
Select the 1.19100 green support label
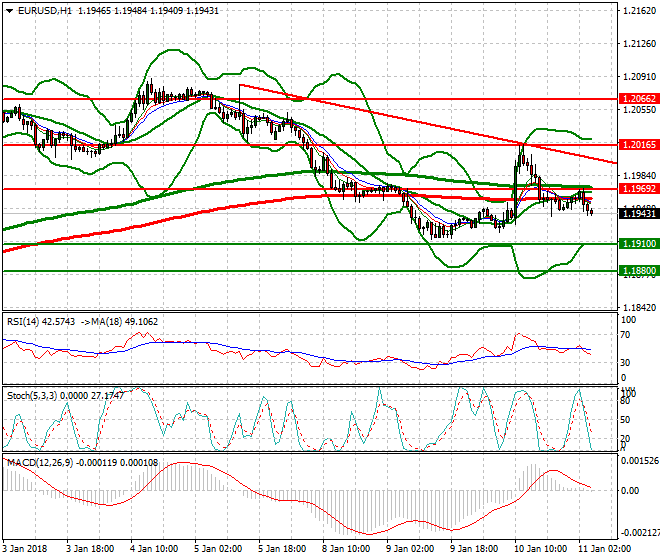click(x=638, y=243)
